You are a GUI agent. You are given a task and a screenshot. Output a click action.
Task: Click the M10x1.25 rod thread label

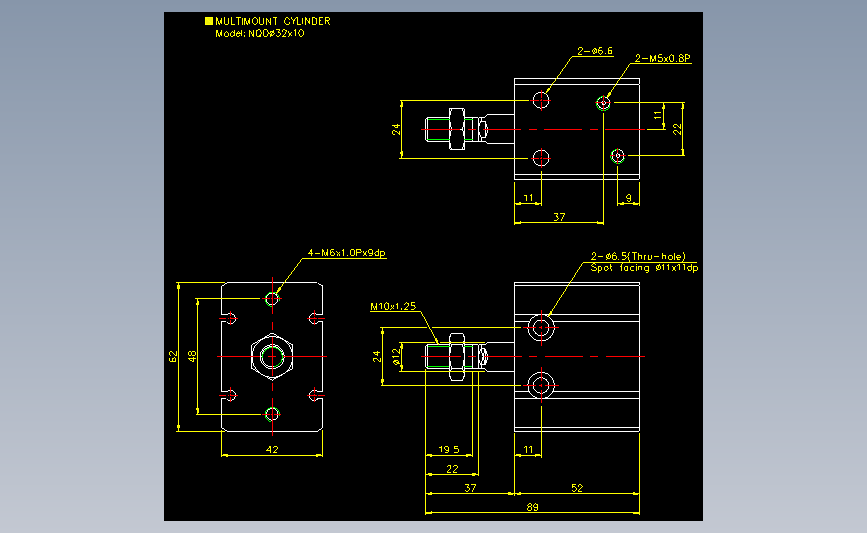pyautogui.click(x=393, y=306)
